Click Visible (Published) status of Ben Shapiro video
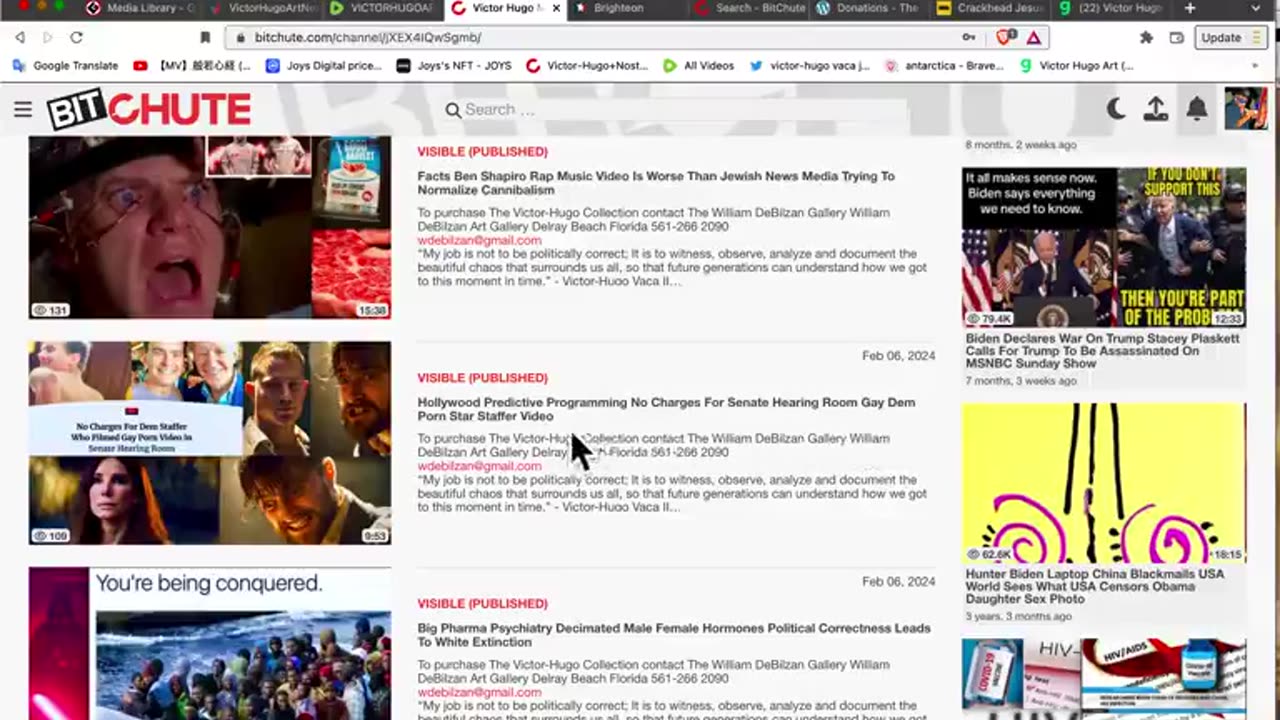 [x=482, y=152]
